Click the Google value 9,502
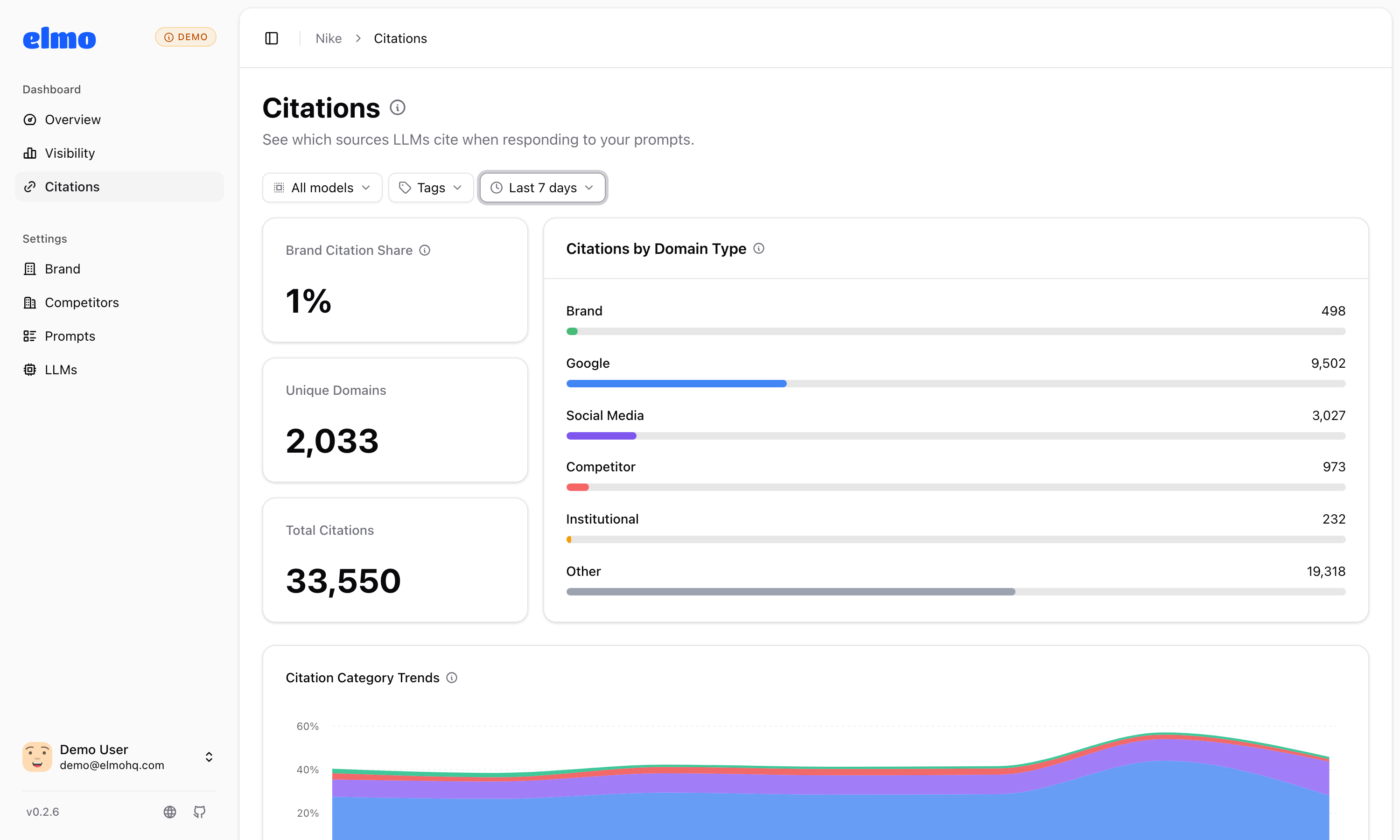Viewport: 1400px width, 840px height. point(1328,363)
